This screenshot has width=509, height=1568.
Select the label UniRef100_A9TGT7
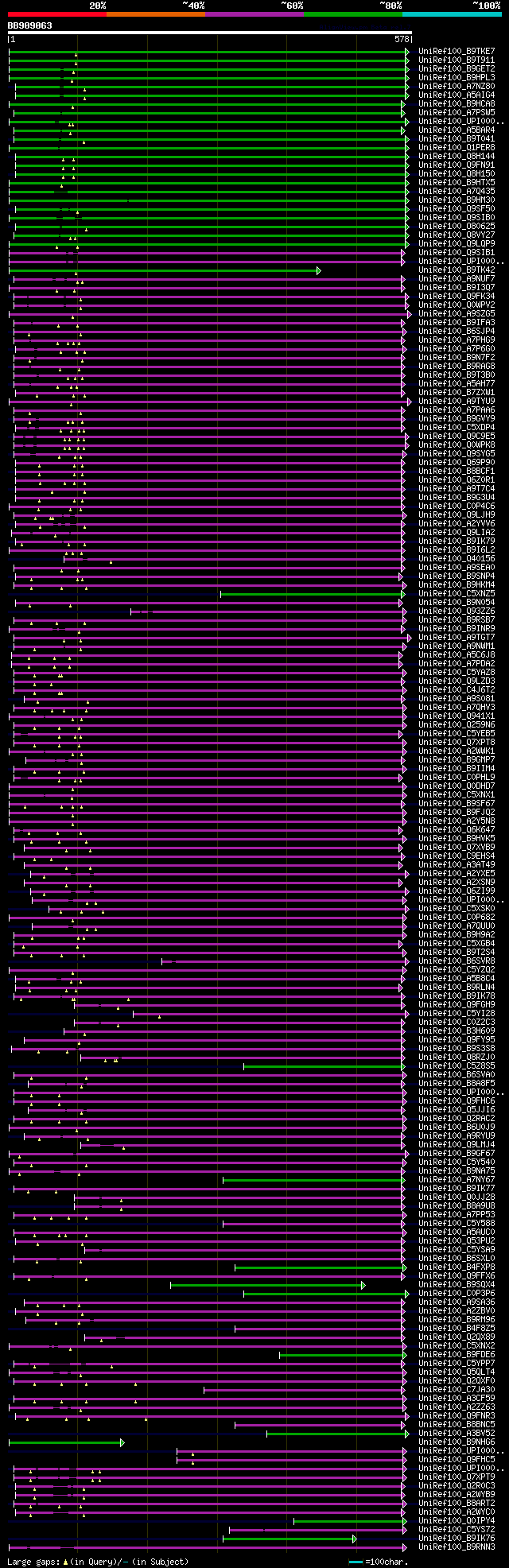tap(457, 637)
